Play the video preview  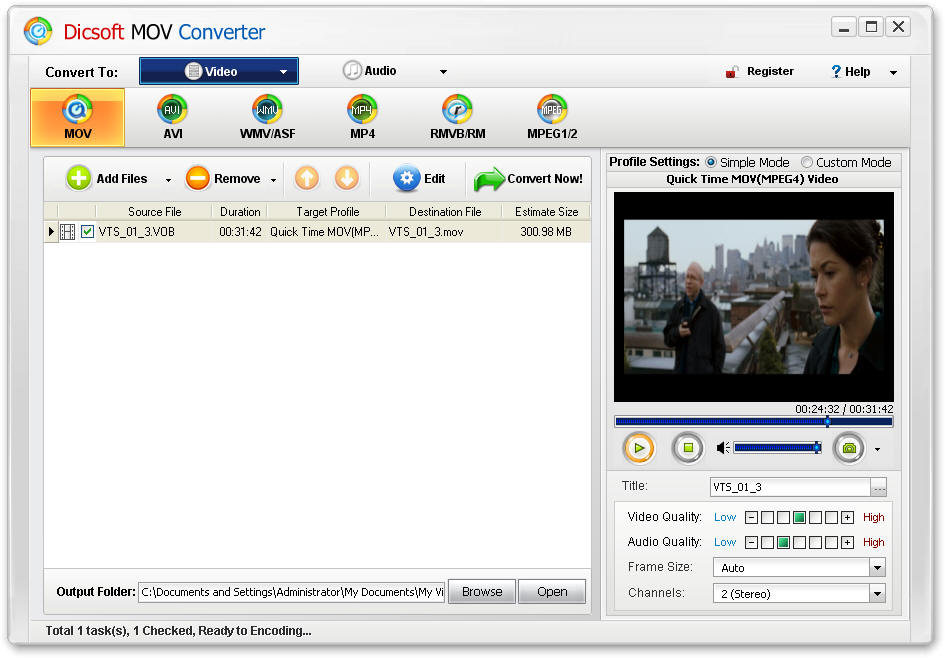coord(639,448)
